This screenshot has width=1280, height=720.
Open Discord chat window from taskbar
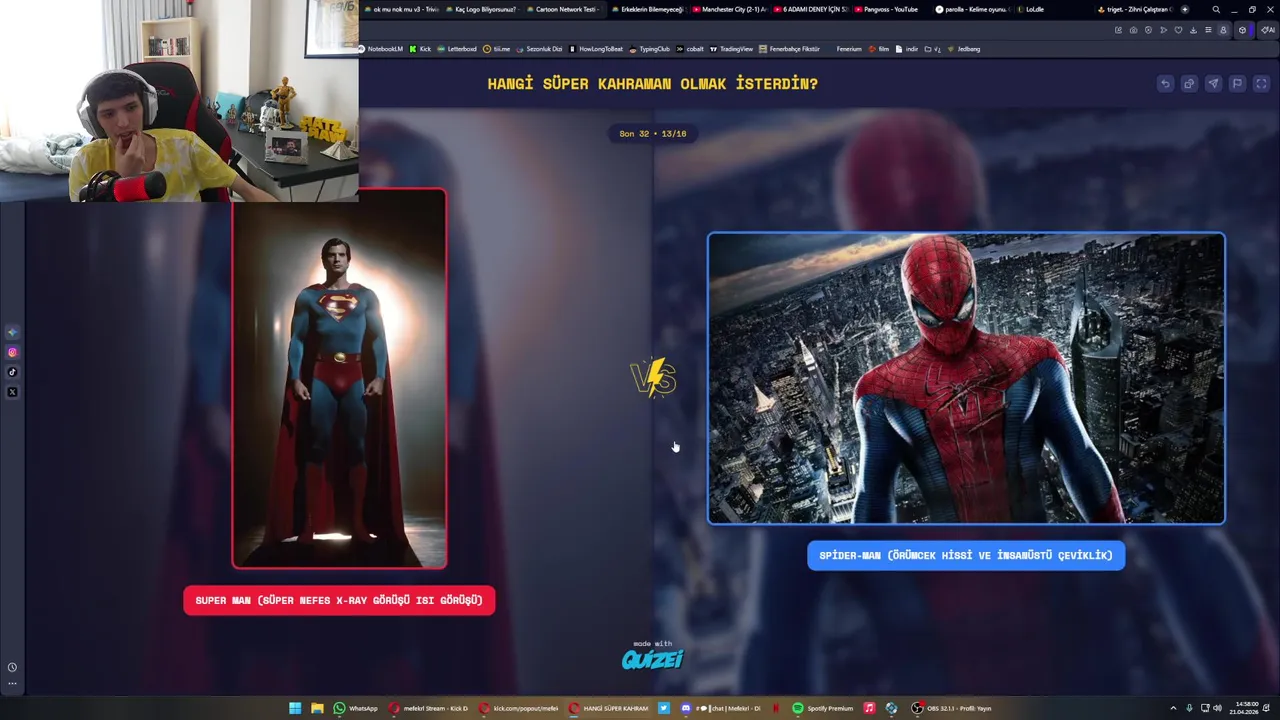[x=720, y=708]
